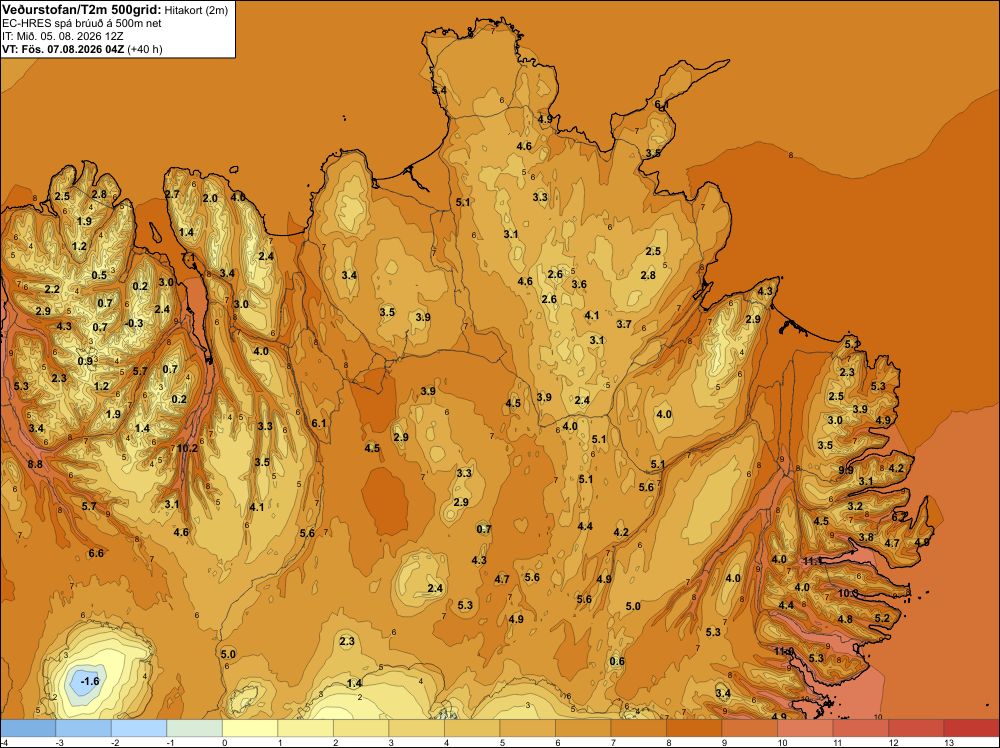Click the red legend swatch between 12 and 13
This screenshot has width=1000, height=748.
916,728
